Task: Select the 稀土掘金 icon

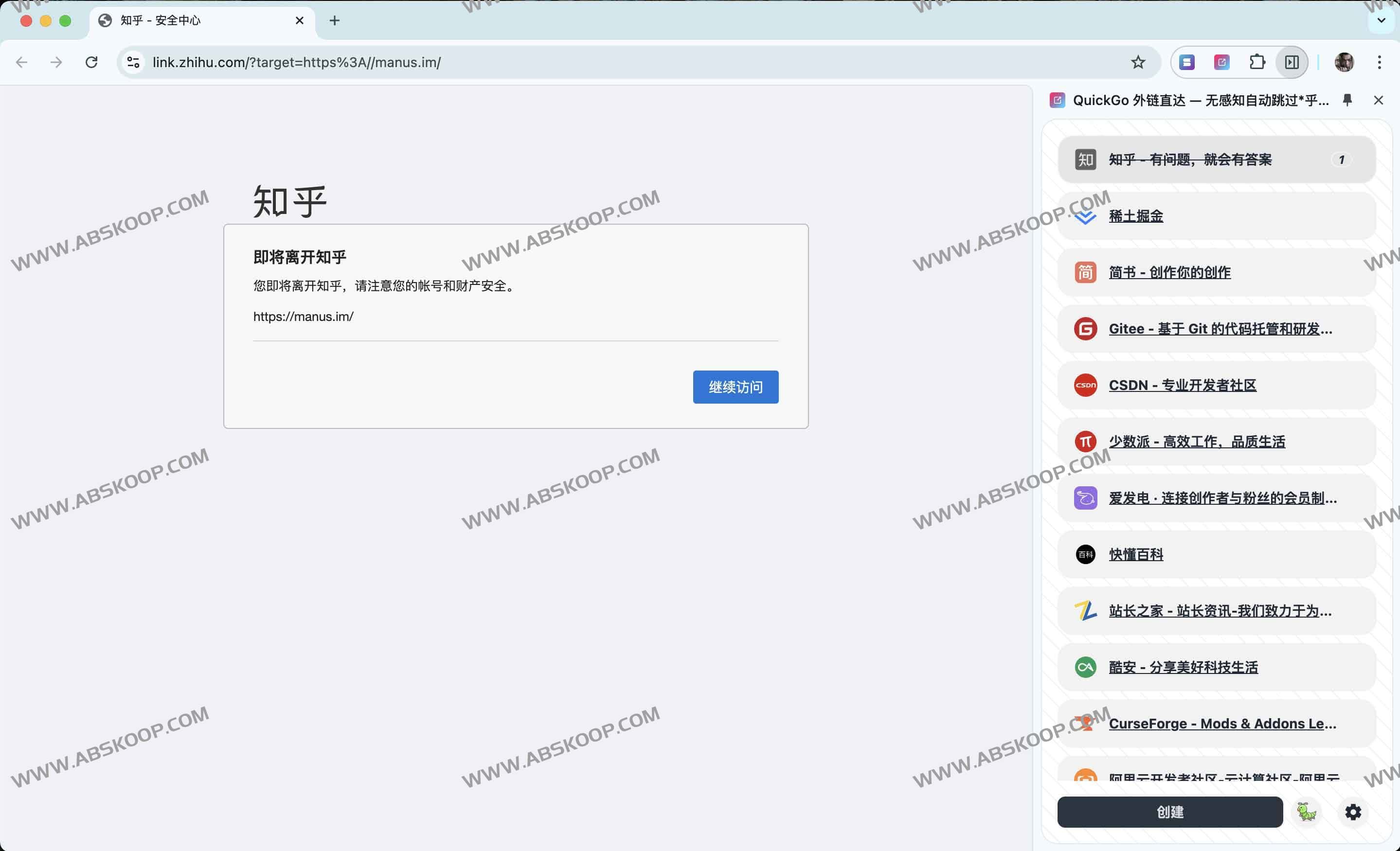Action: [x=1085, y=216]
